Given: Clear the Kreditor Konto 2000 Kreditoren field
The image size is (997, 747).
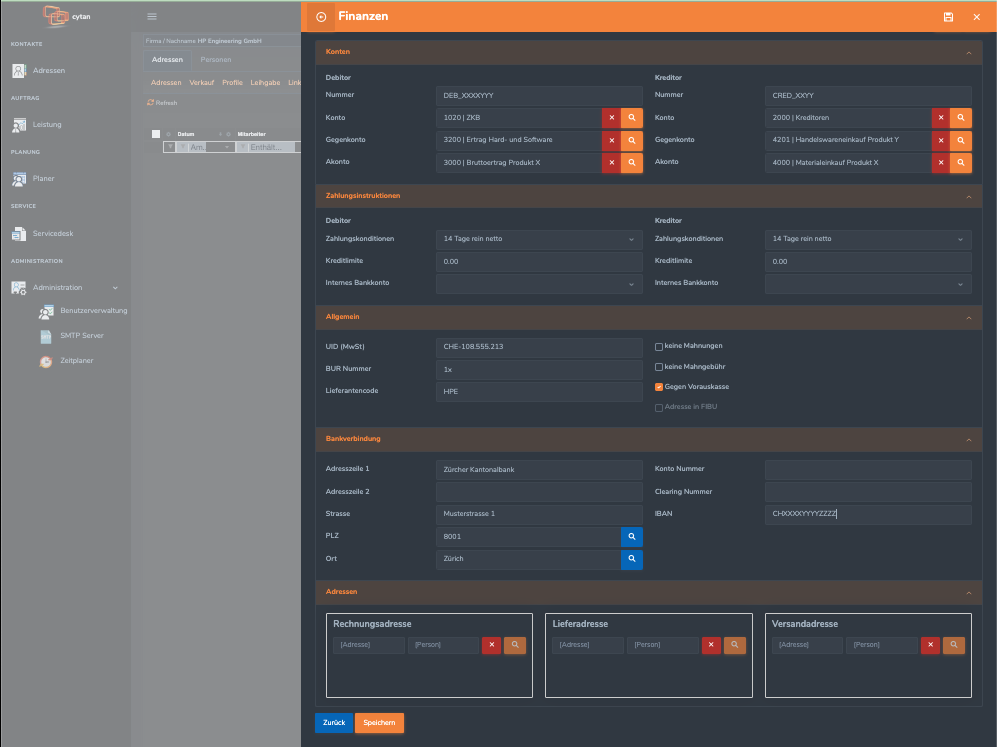Looking at the screenshot, I should tap(940, 117).
